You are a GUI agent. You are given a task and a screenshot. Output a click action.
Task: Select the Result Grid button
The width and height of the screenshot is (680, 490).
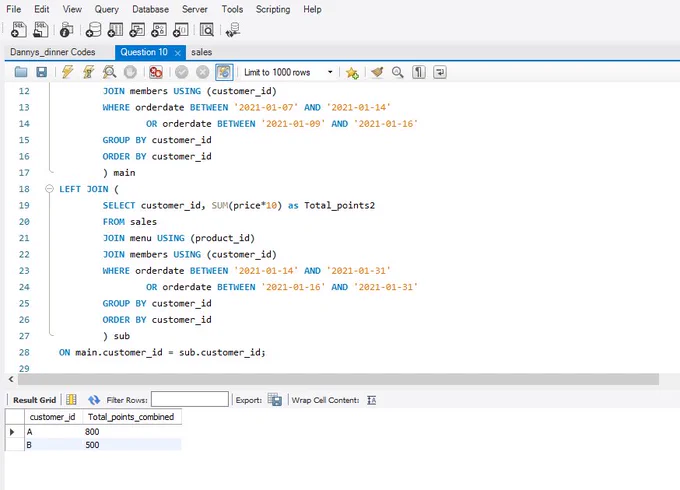click(34, 400)
